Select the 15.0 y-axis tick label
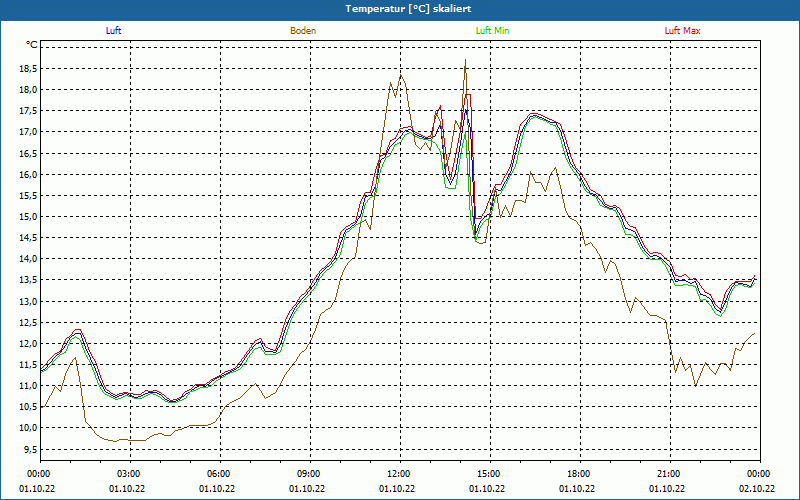The image size is (800, 500). point(27,216)
